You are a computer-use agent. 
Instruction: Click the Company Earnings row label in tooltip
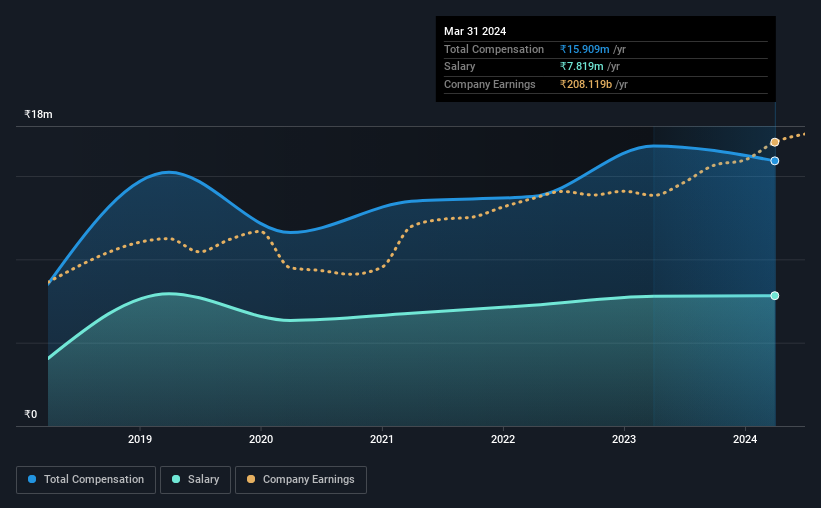click(x=490, y=84)
